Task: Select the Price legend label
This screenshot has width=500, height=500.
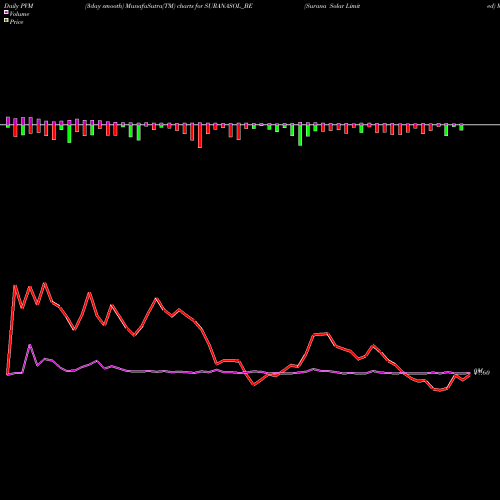Action: (16, 22)
